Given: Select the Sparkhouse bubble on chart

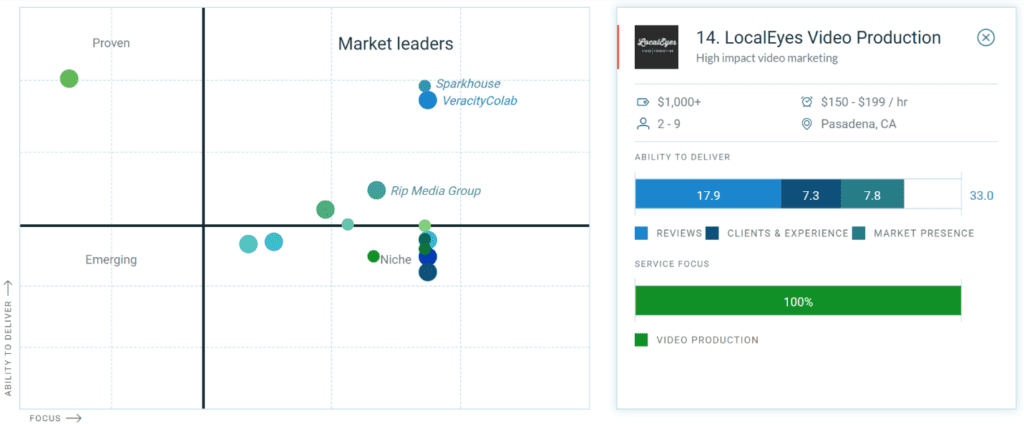Looking at the screenshot, I should tap(424, 86).
